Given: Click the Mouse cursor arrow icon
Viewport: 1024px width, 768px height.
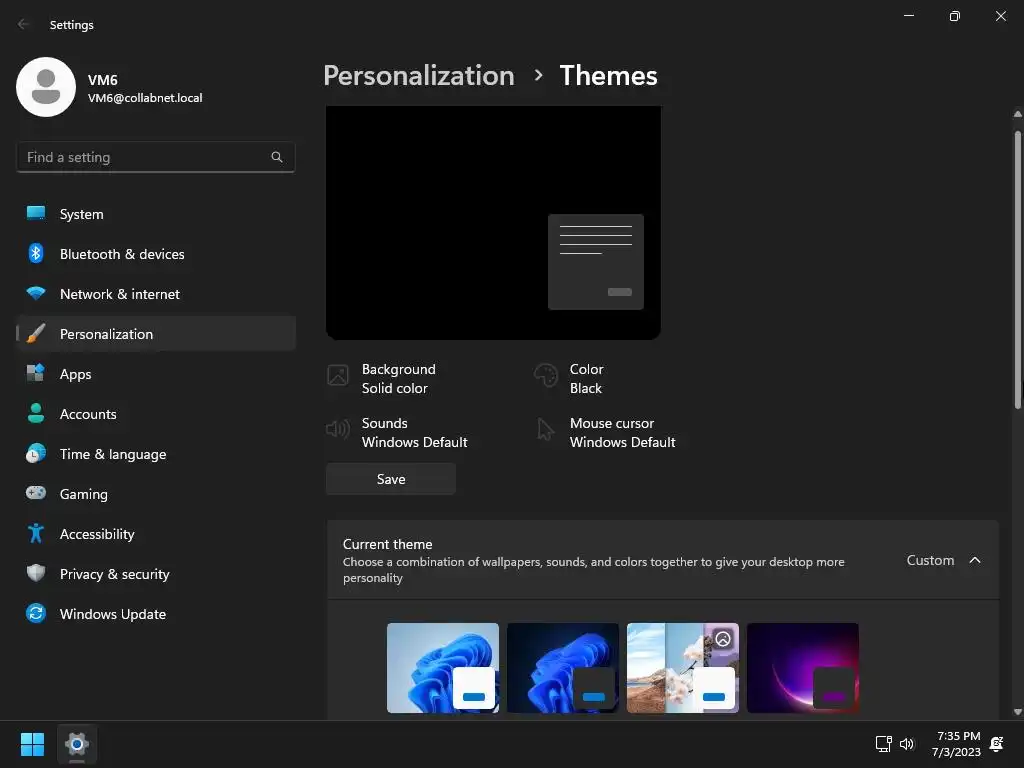Looking at the screenshot, I should tap(545, 430).
